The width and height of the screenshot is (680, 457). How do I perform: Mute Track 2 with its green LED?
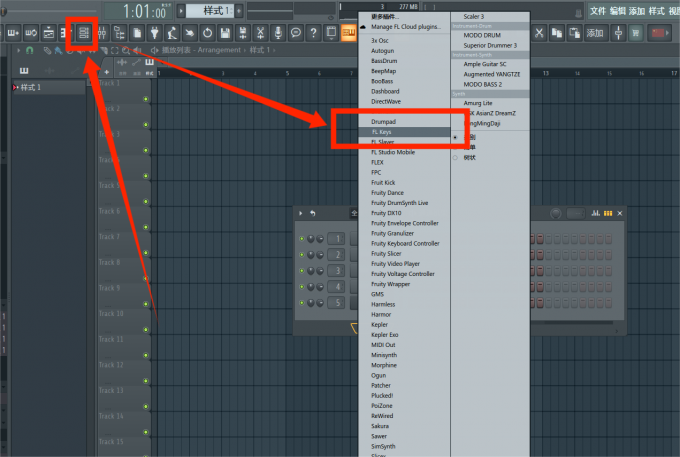[146, 125]
